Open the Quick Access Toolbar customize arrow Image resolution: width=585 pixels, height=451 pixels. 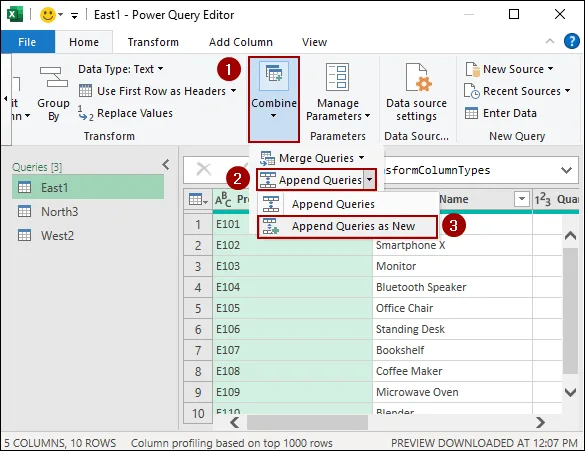75,16
